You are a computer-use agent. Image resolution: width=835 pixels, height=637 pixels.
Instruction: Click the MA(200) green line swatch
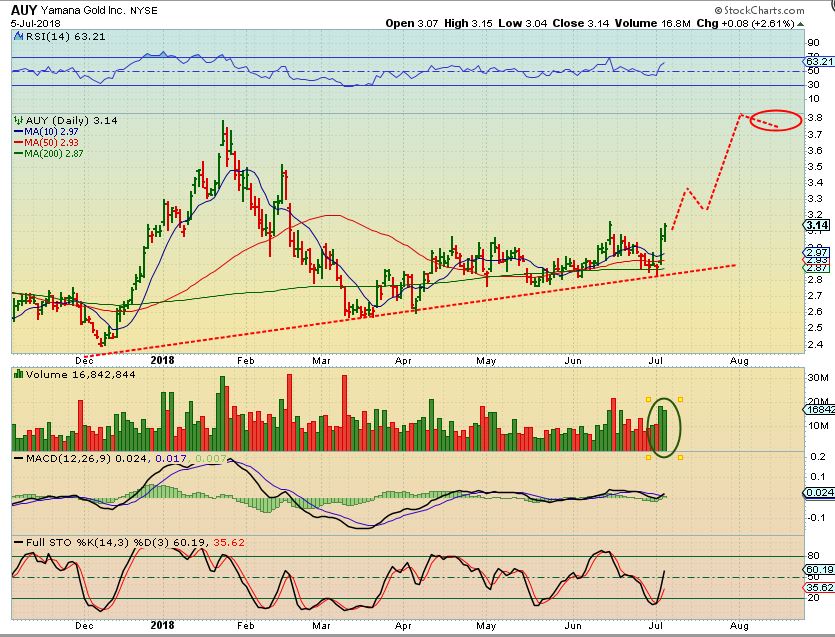tap(19, 153)
